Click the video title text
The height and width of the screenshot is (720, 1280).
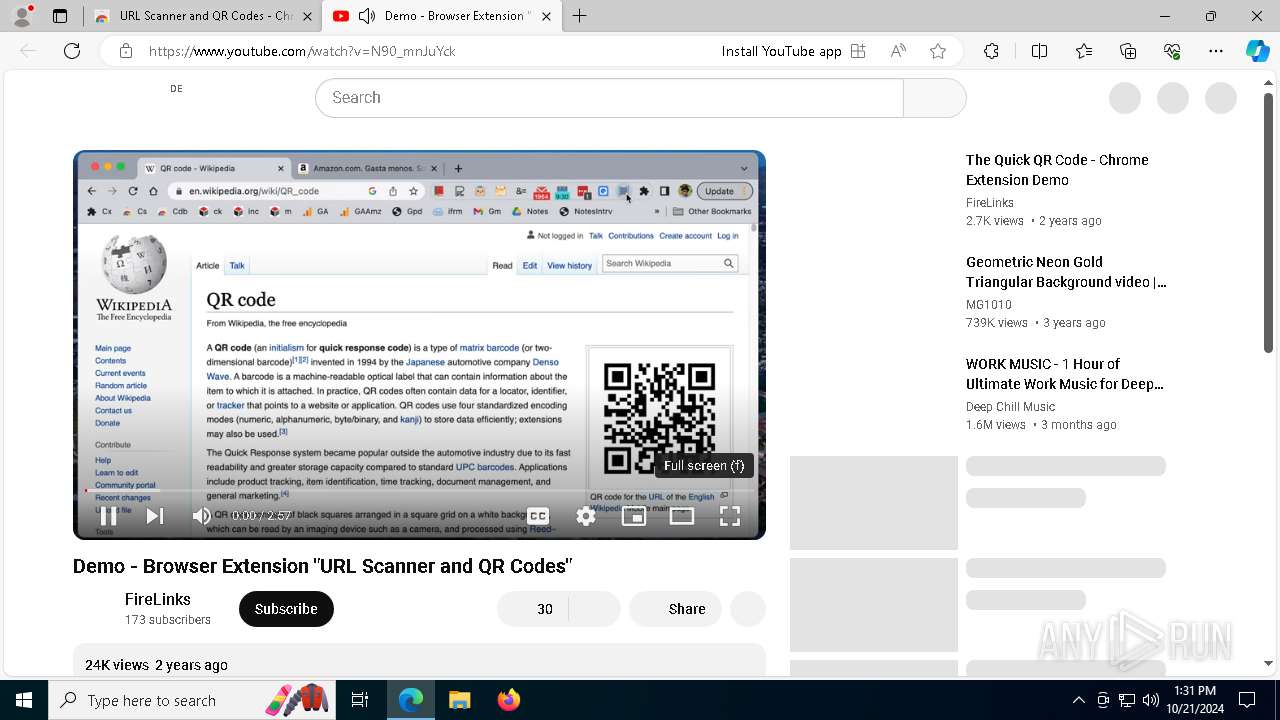(322, 566)
